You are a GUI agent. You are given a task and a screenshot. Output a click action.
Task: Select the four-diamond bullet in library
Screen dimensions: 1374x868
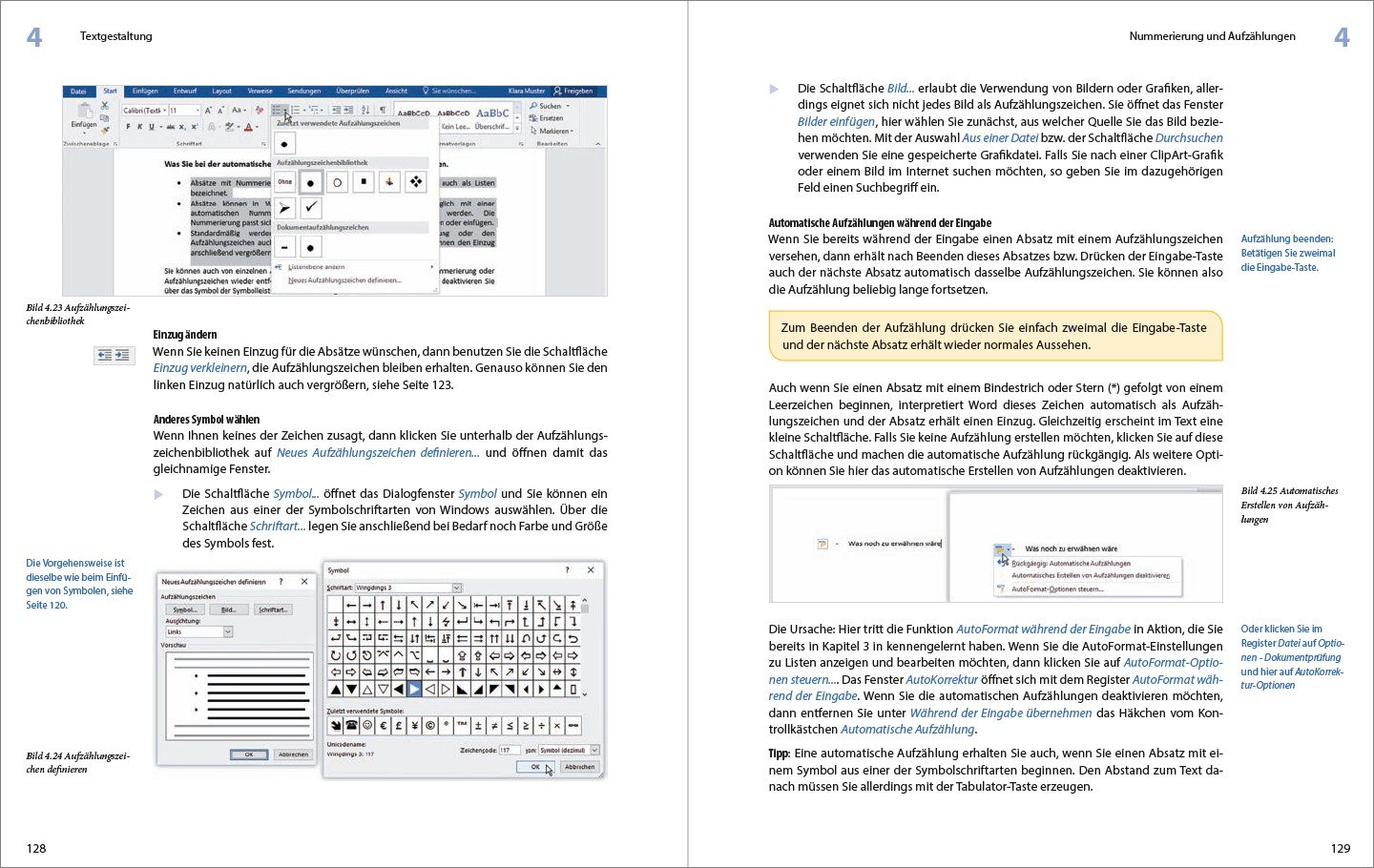tap(416, 182)
